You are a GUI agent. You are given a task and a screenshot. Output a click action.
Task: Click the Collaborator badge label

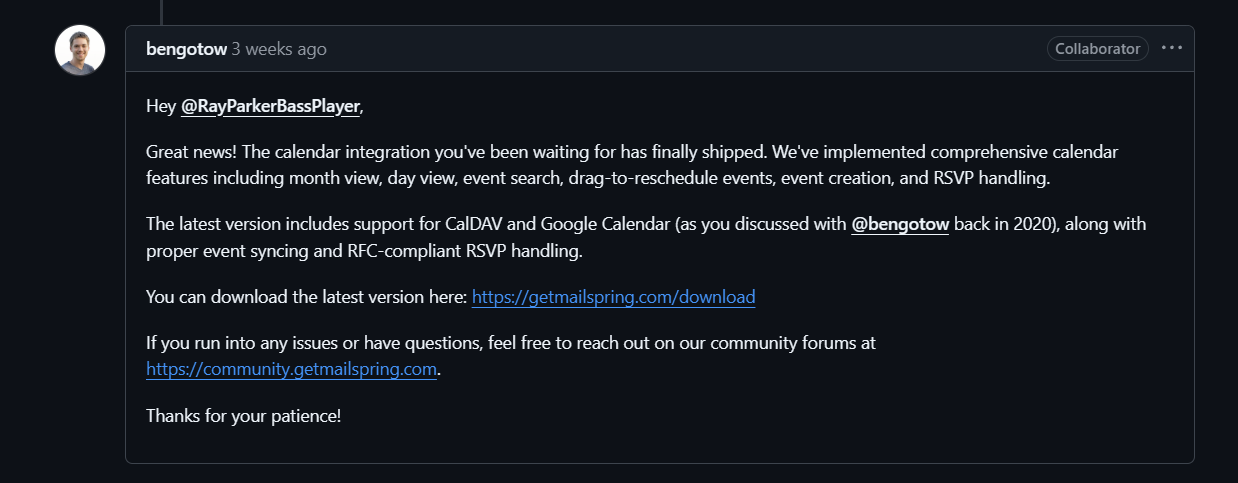click(x=1097, y=48)
